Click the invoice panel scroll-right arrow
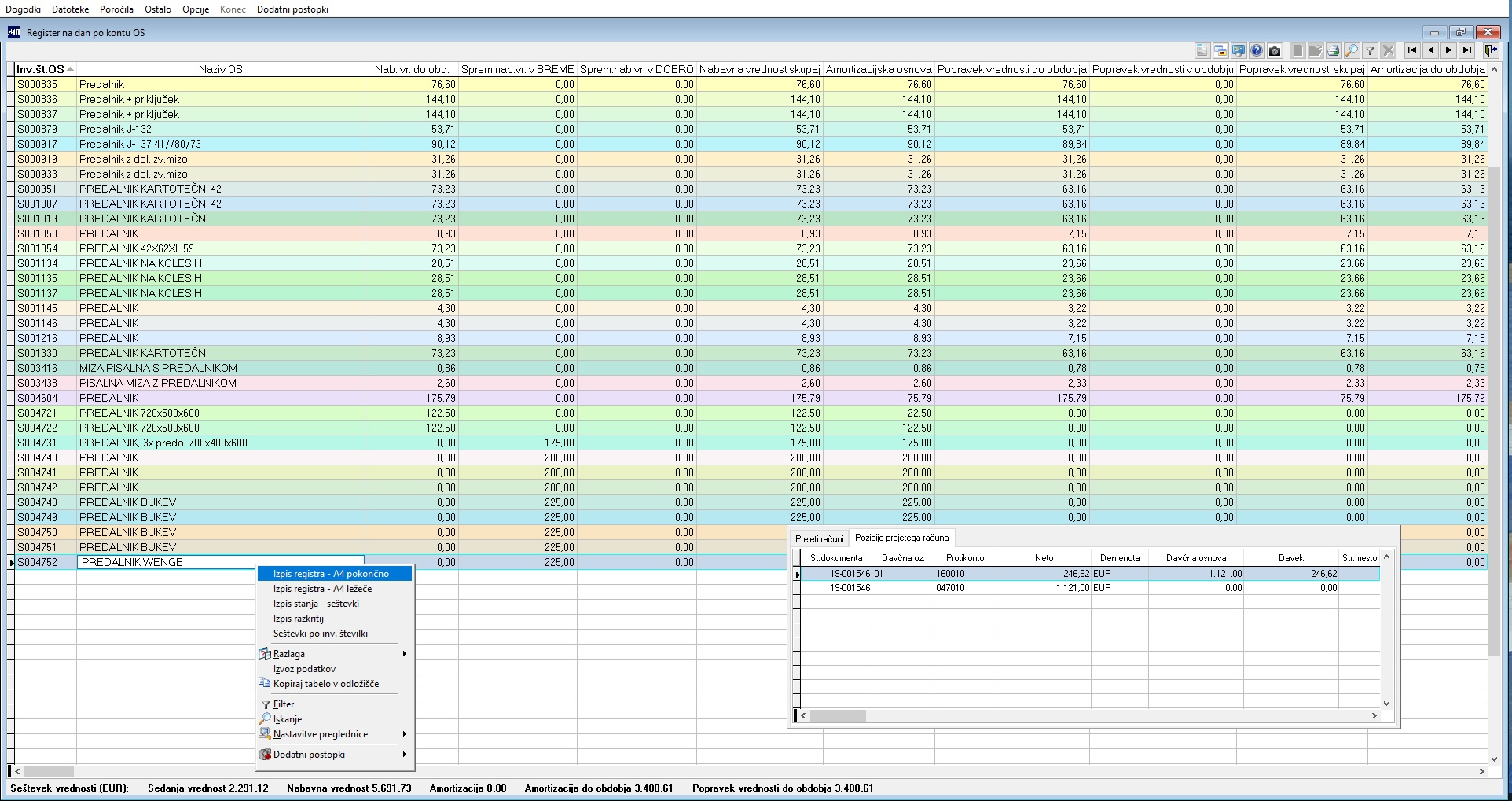This screenshot has height=801, width=1512. pos(1374,716)
